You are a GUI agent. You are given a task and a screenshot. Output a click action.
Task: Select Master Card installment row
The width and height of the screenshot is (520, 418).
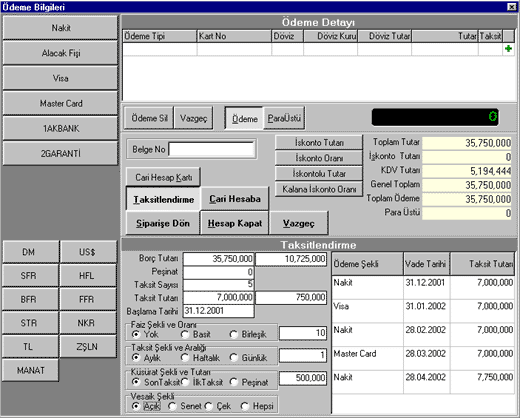coord(423,358)
